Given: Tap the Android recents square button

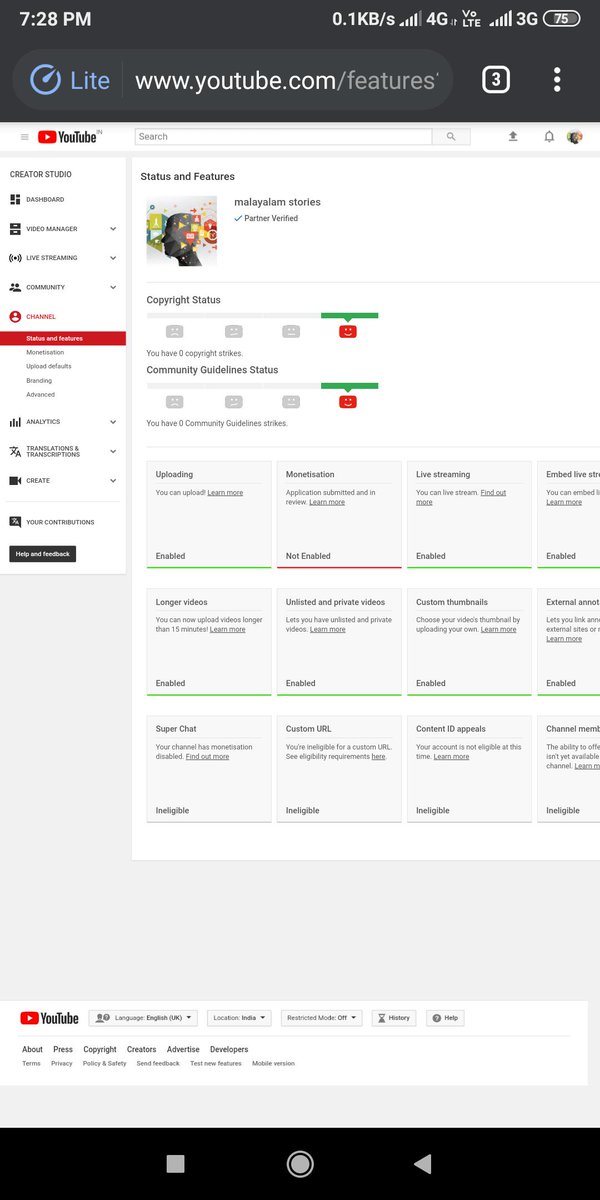Looking at the screenshot, I should point(175,1163).
